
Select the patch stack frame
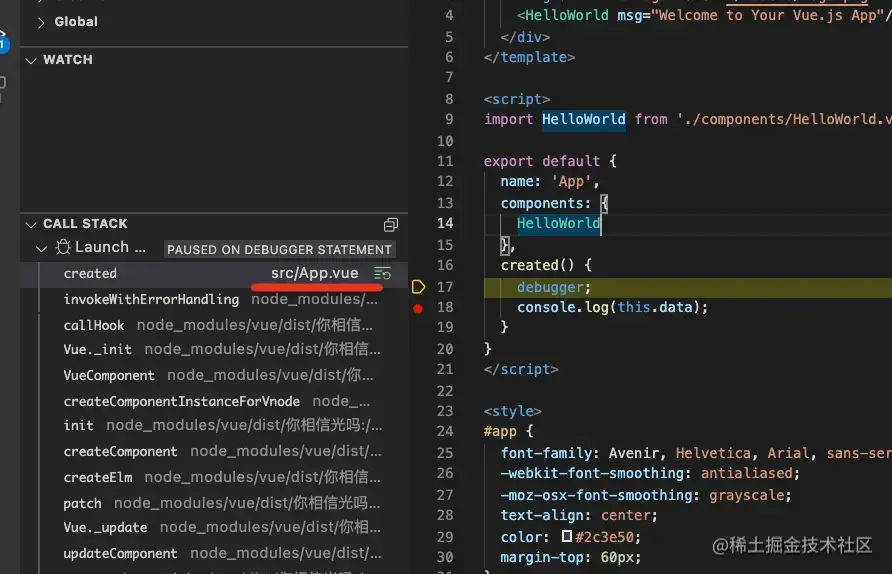(x=214, y=503)
